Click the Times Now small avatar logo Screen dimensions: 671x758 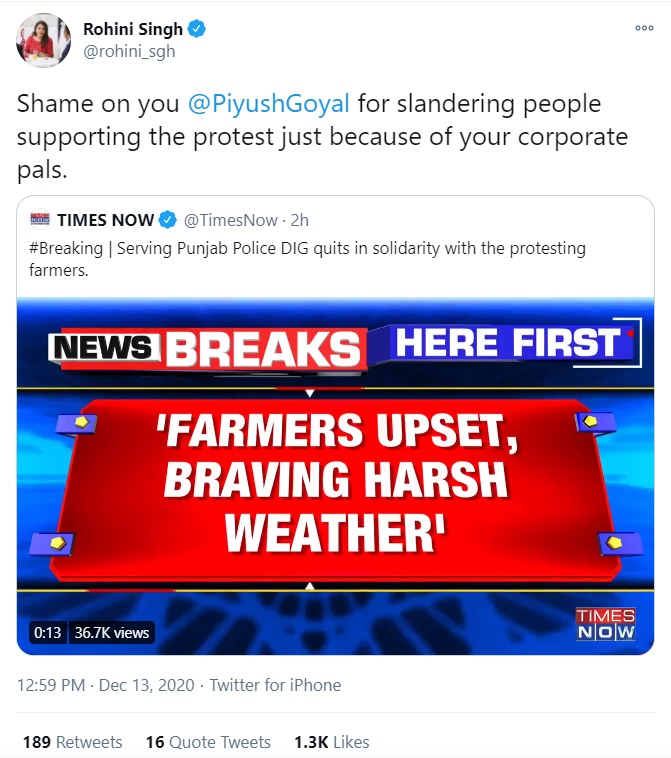coord(40,219)
